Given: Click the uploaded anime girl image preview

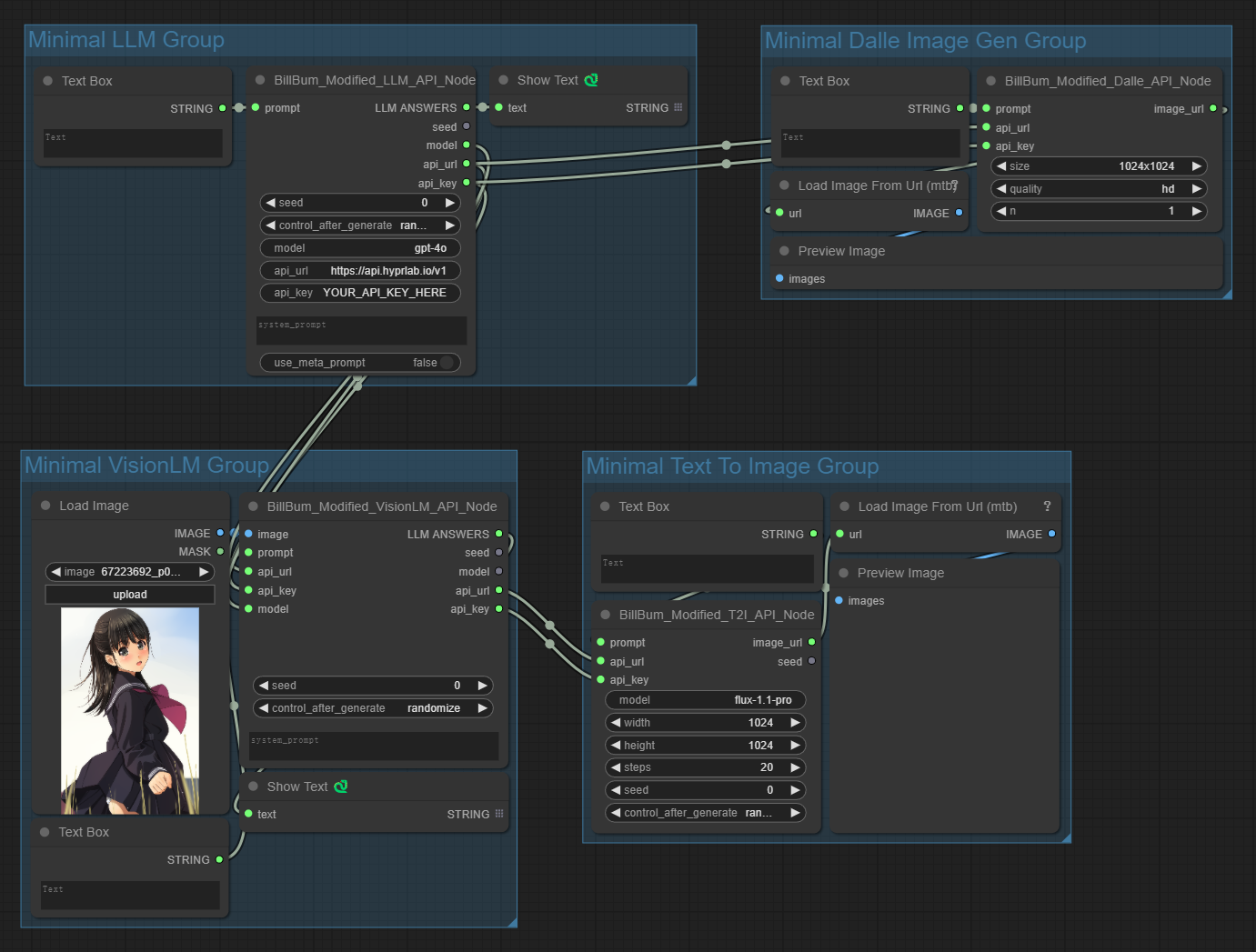Looking at the screenshot, I should [130, 710].
